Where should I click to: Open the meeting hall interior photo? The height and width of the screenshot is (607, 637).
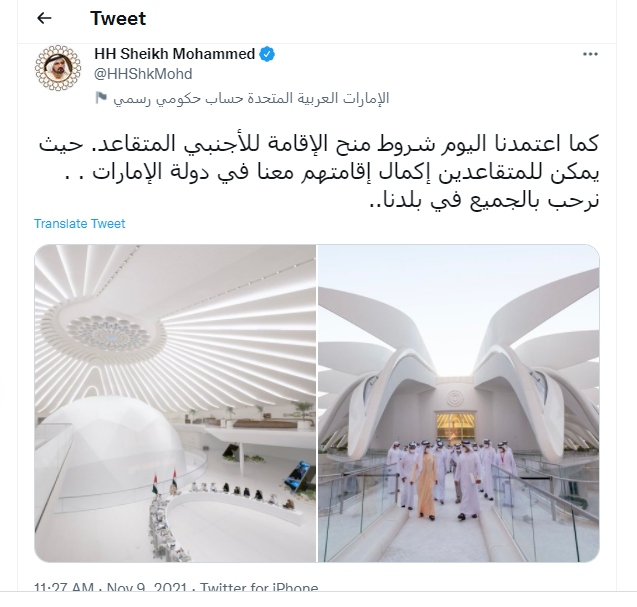[175, 403]
